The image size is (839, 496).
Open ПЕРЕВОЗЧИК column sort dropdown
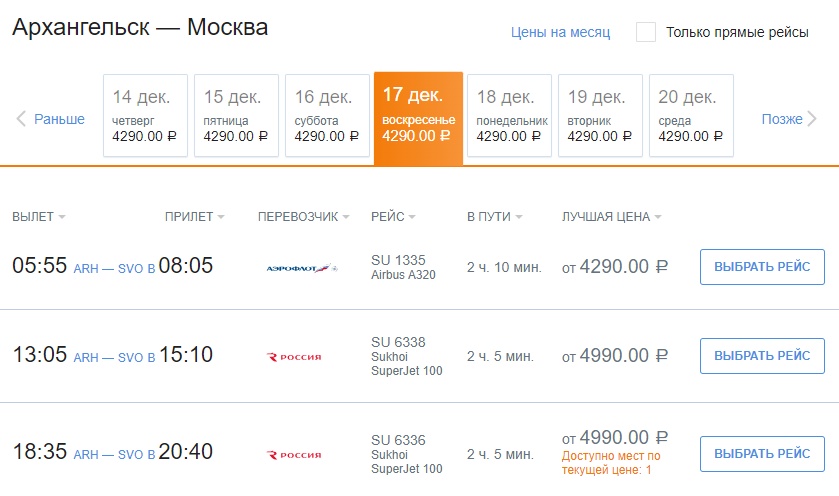346,217
